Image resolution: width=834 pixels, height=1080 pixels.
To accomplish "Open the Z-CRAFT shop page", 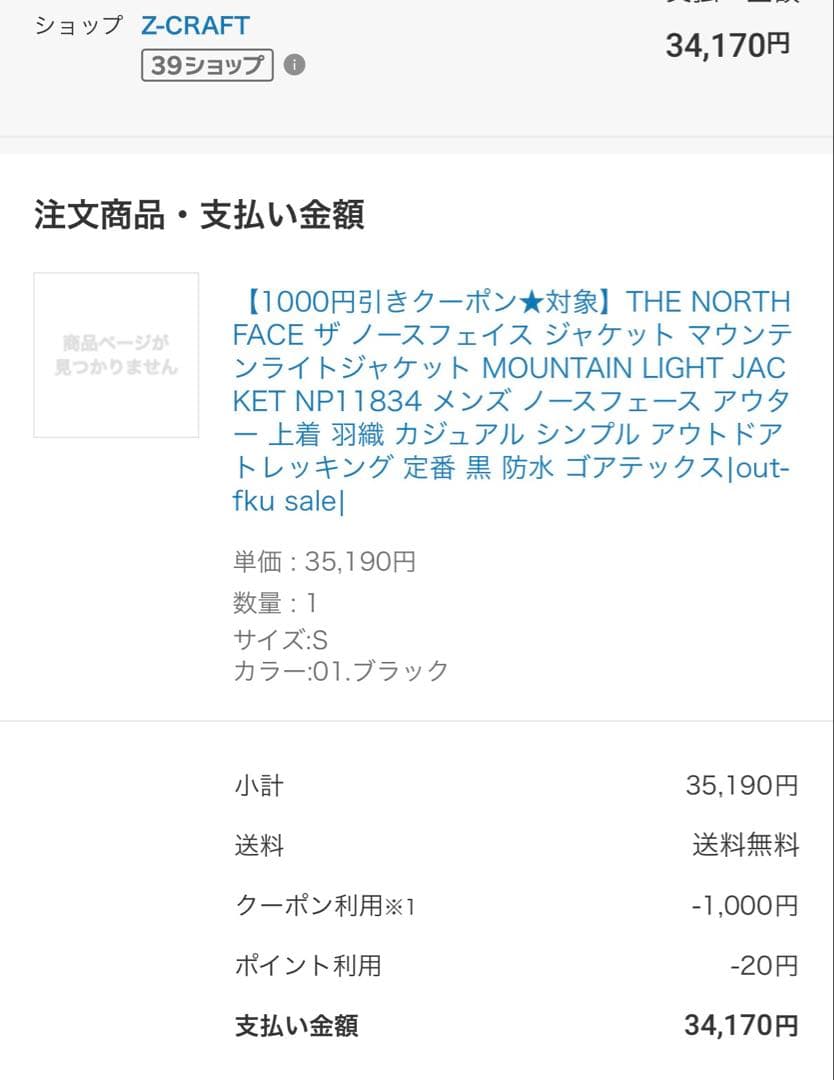I will tap(196, 26).
